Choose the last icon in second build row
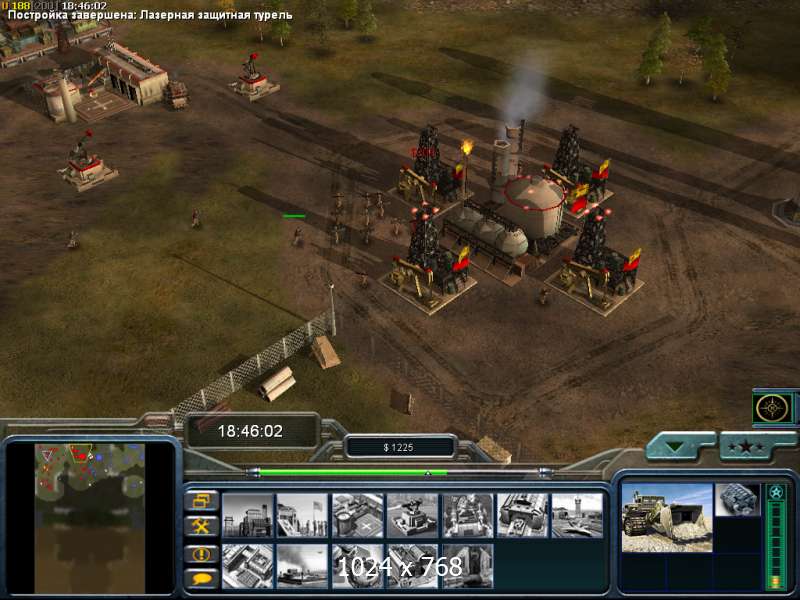This screenshot has height=600, width=800. pyautogui.click(x=467, y=566)
